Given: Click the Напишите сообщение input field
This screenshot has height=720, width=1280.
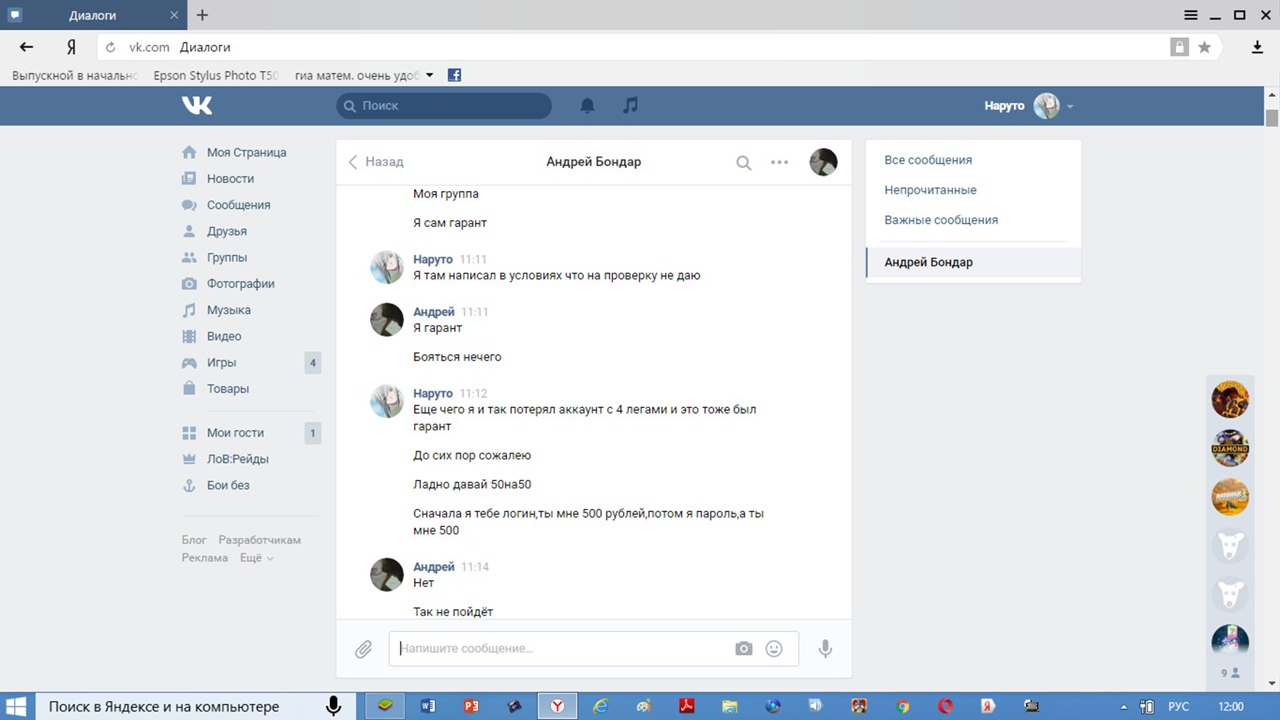Looking at the screenshot, I should coord(560,649).
